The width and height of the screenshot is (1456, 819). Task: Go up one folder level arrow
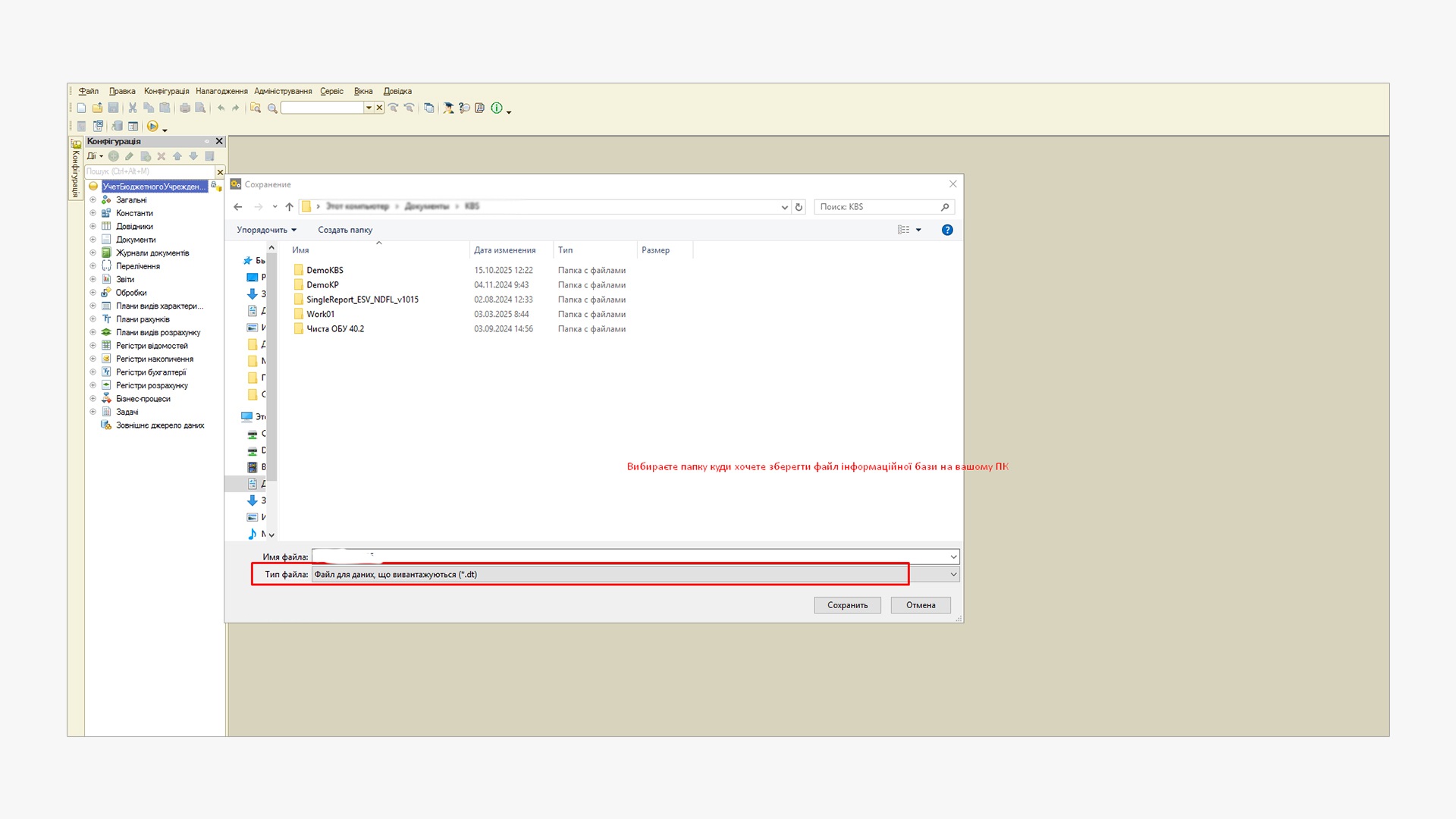pyautogui.click(x=289, y=206)
